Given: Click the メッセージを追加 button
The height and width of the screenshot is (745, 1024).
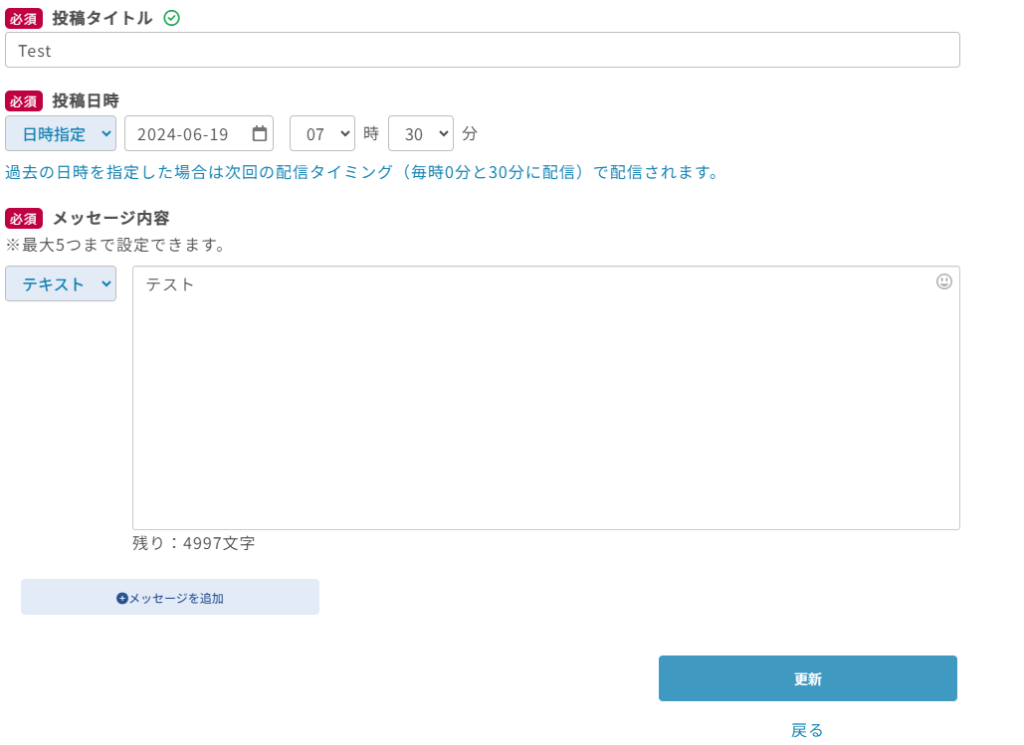Looking at the screenshot, I should 170,597.
